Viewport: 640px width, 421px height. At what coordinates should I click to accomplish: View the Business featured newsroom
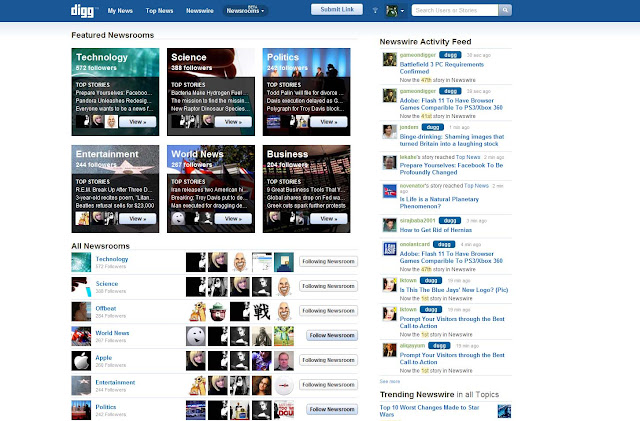329,219
